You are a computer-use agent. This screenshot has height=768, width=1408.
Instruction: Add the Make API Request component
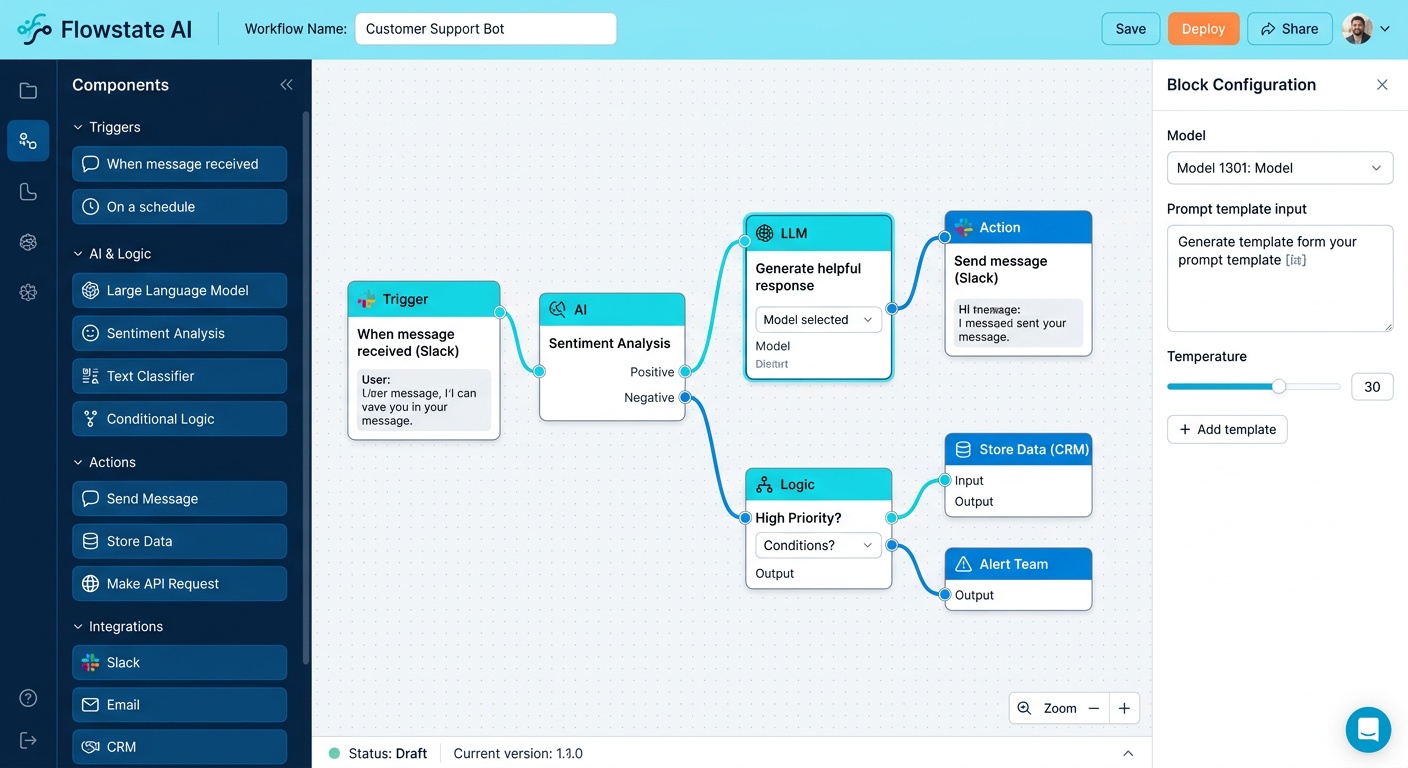(x=179, y=584)
